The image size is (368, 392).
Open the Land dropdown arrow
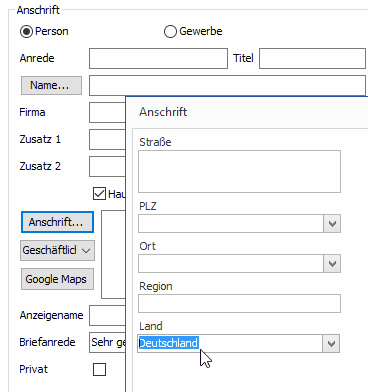click(331, 343)
